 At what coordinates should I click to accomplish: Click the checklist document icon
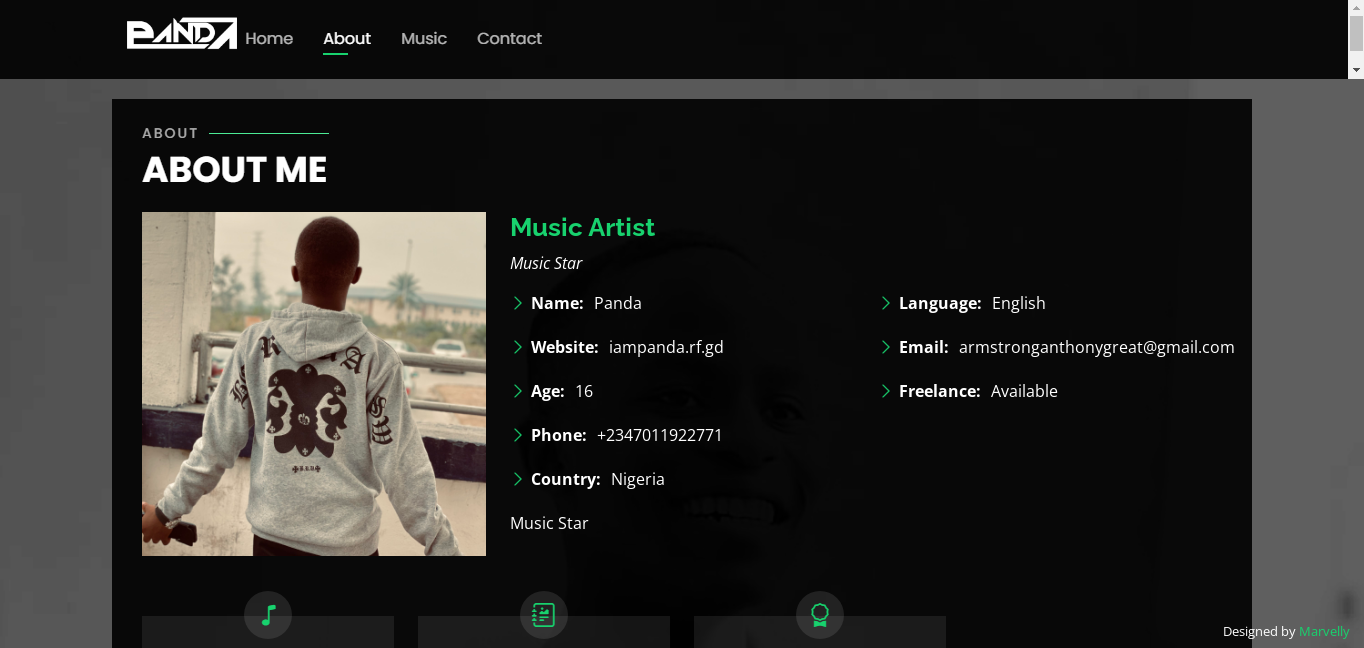point(543,615)
